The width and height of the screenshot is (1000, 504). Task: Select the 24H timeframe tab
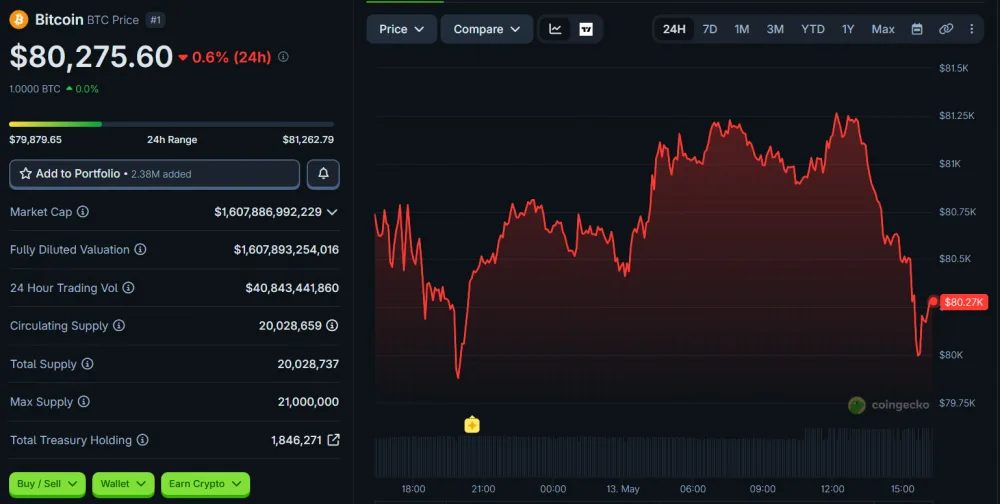[x=674, y=29]
